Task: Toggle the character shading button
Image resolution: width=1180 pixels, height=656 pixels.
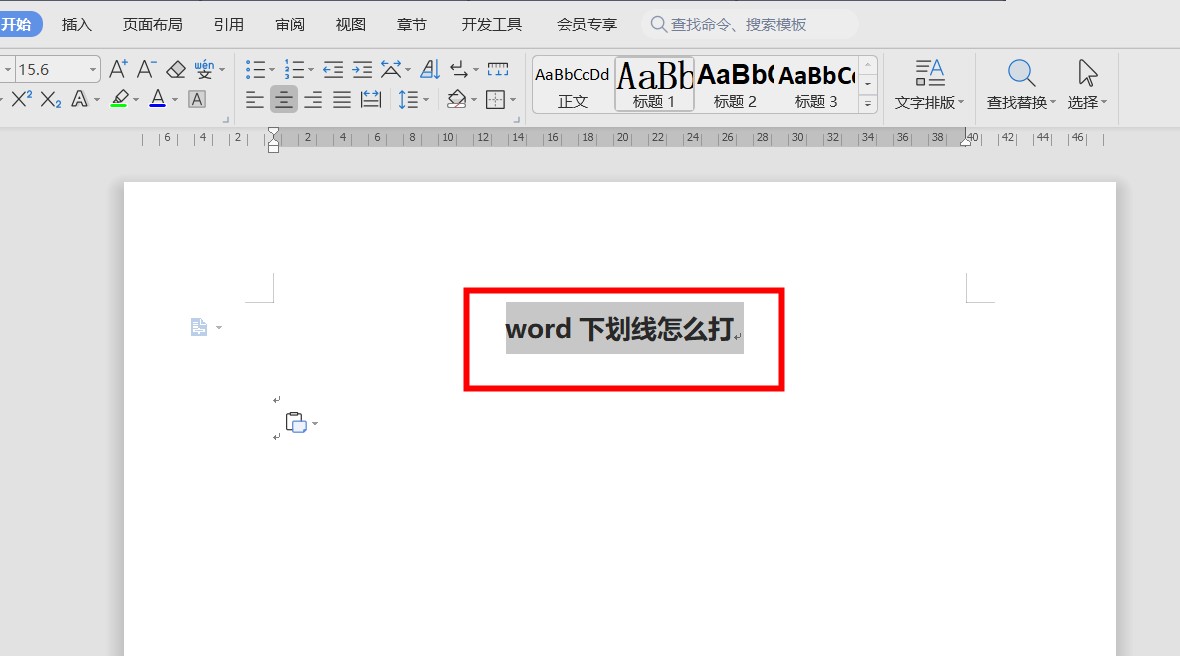Action: point(197,99)
